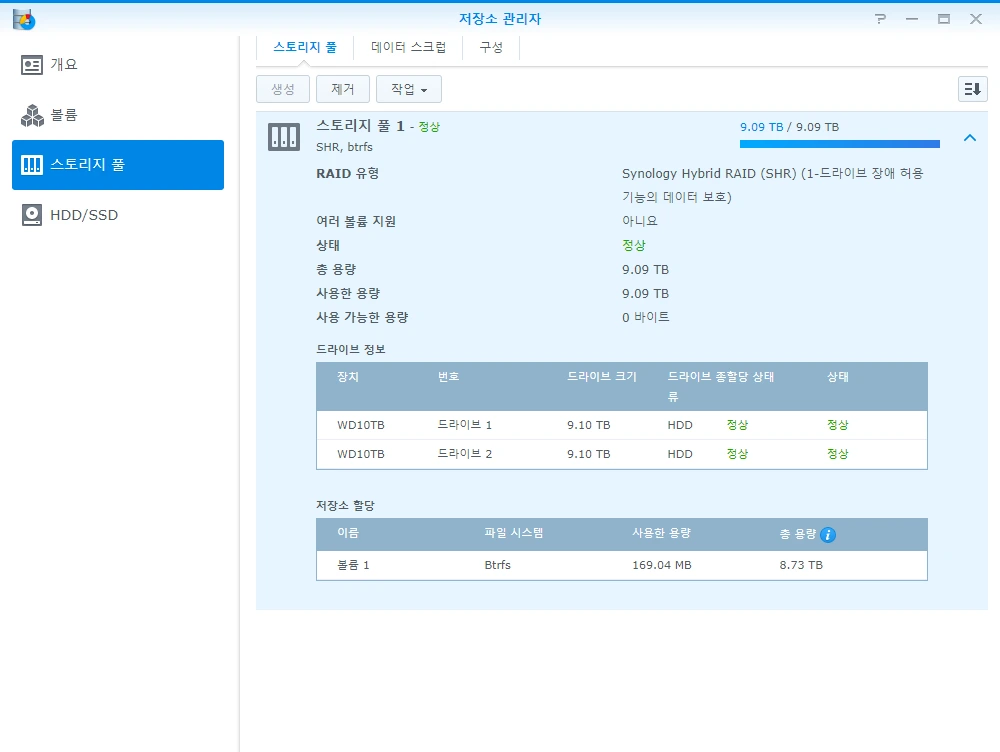Click the Btrfs file system cell

(497, 565)
